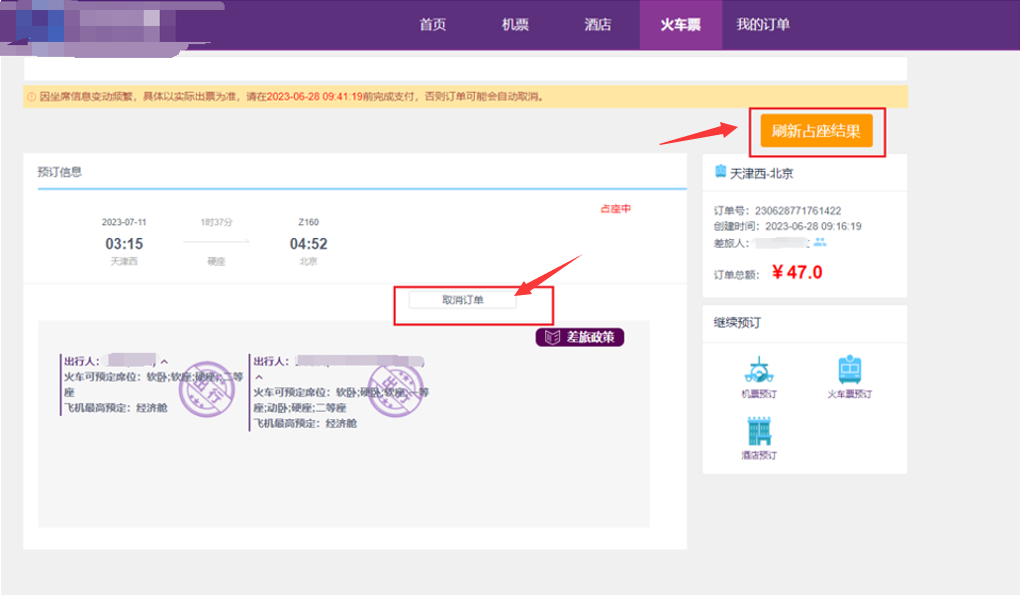
Task: Click the train icon next to 天津西-北京
Action: point(720,172)
